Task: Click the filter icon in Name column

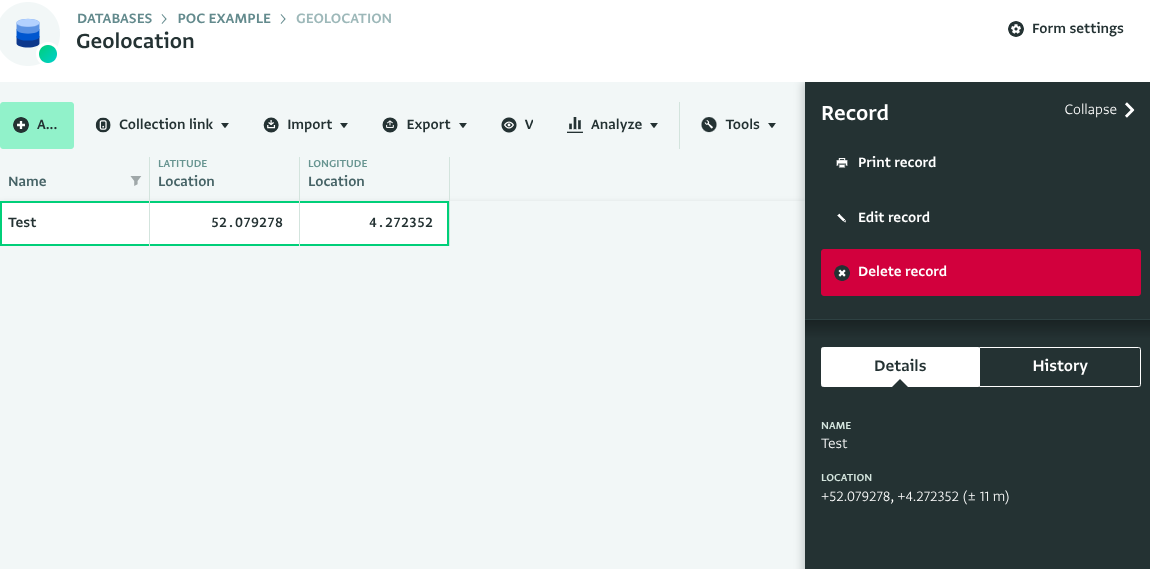Action: click(136, 181)
